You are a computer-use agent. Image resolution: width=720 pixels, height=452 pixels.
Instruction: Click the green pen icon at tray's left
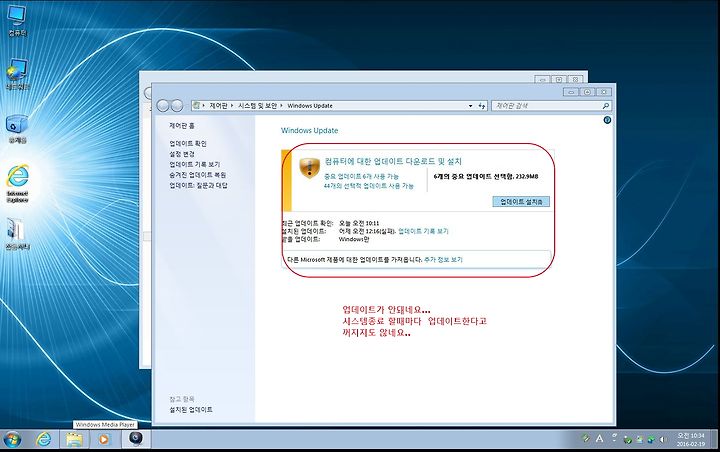pos(585,439)
